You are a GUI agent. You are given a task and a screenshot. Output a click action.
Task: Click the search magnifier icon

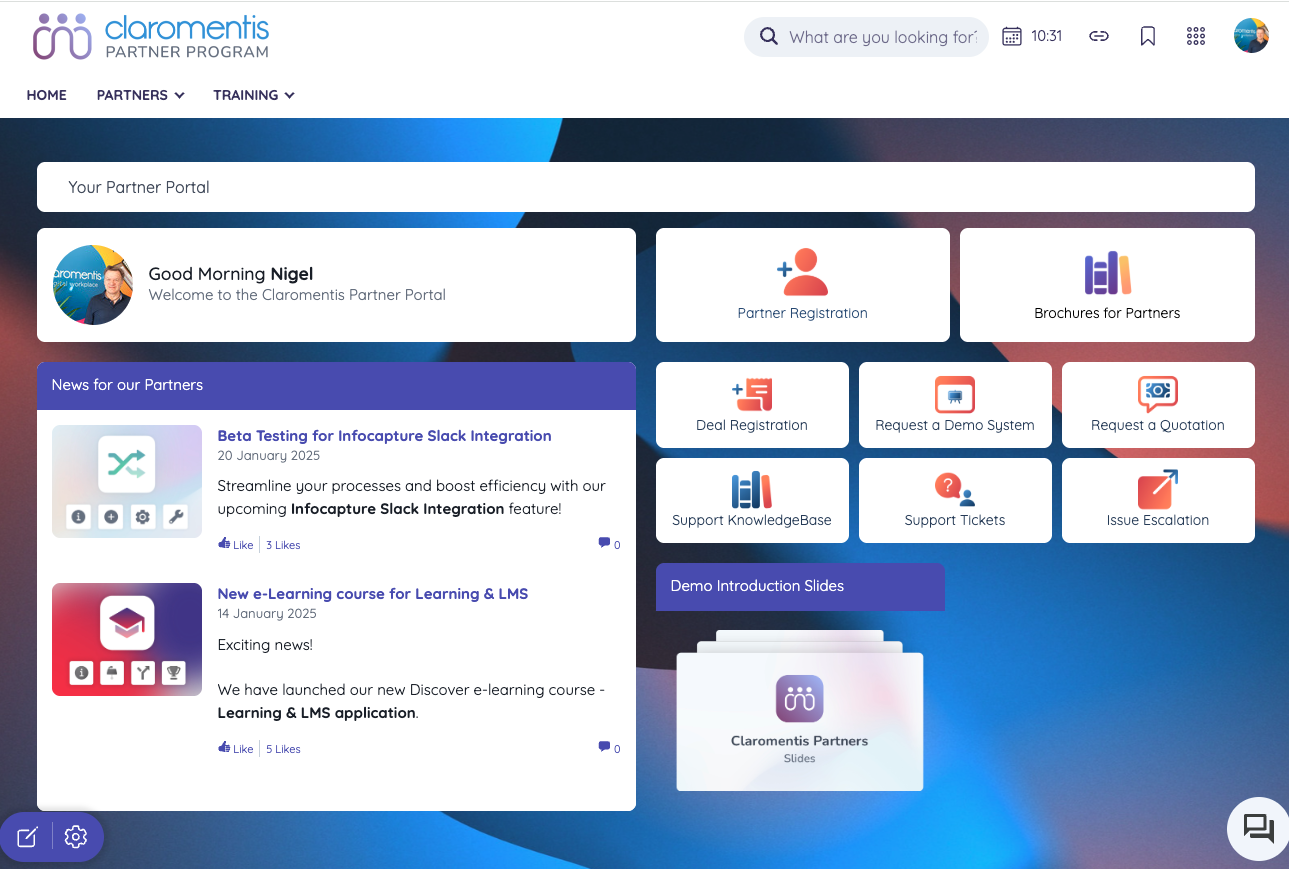(x=768, y=37)
